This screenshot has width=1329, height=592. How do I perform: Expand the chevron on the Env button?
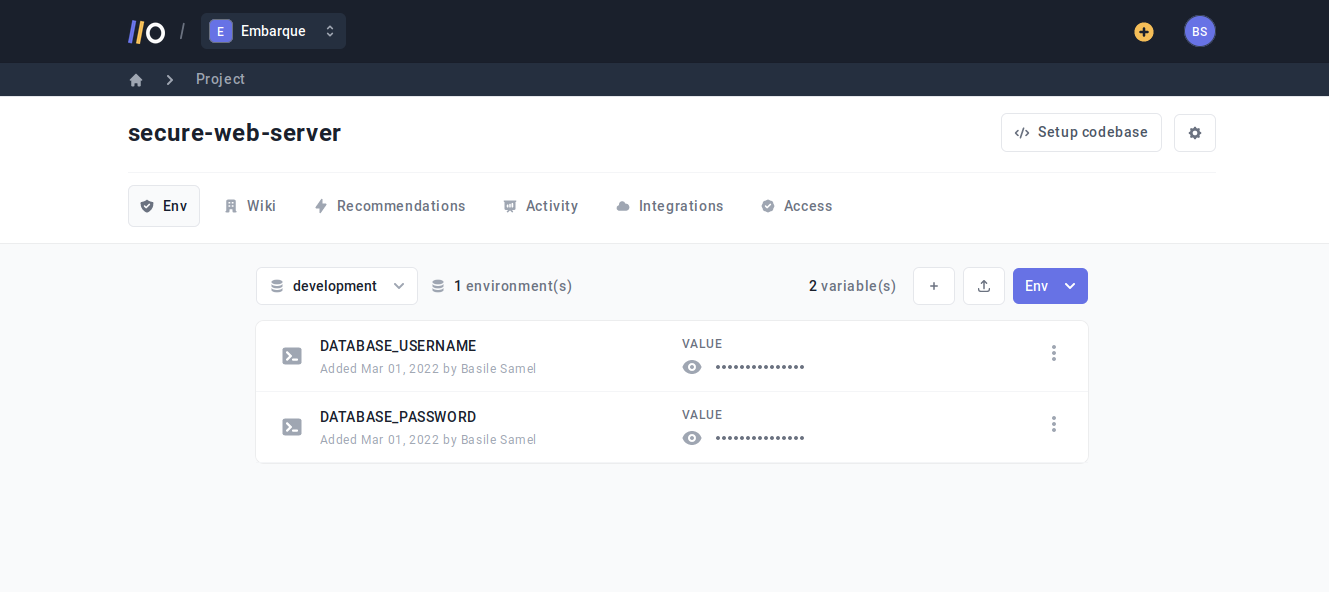pyautogui.click(x=1070, y=286)
